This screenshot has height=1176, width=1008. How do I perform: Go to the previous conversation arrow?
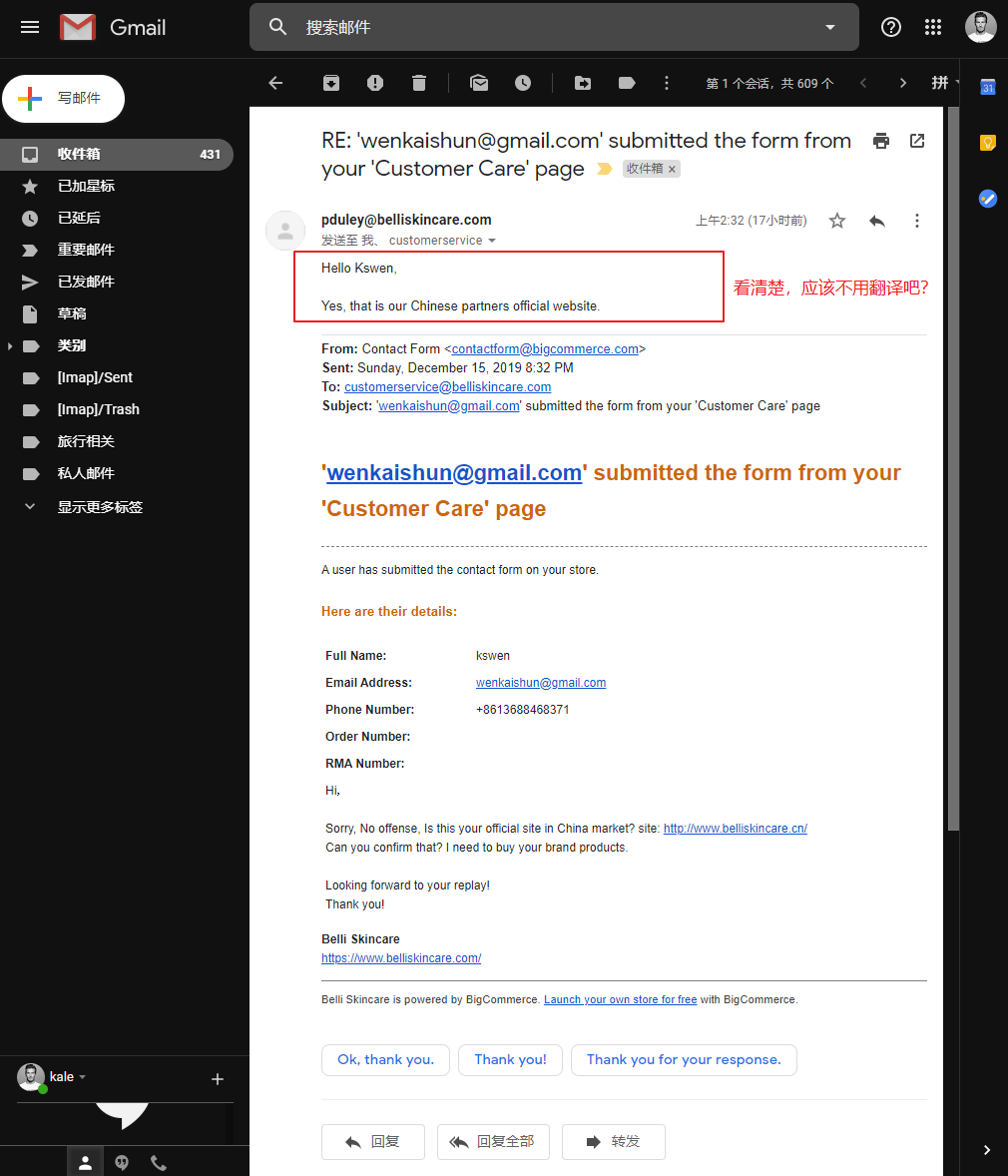pyautogui.click(x=863, y=83)
